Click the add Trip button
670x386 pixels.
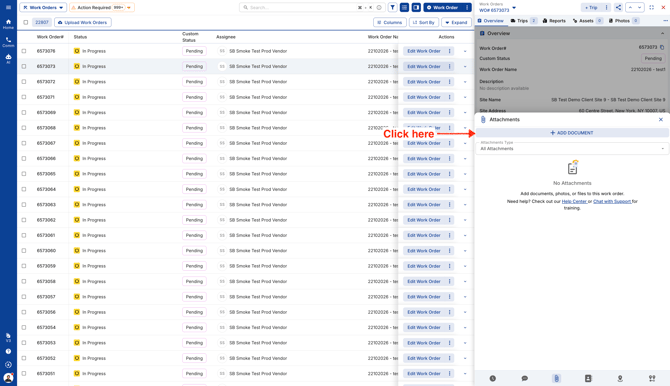pyautogui.click(x=591, y=7)
